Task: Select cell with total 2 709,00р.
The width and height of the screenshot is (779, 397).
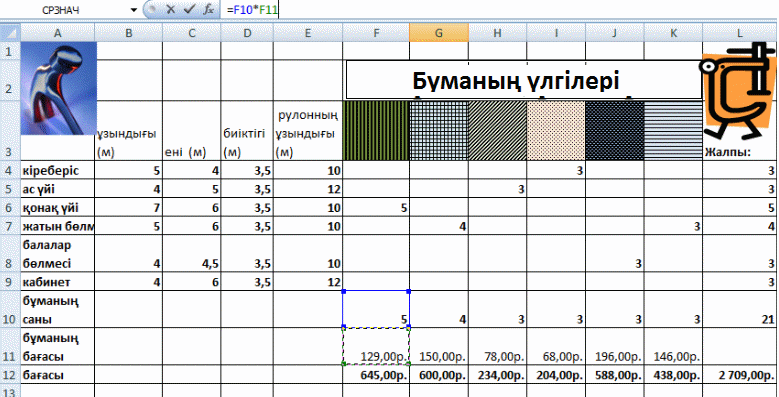Action: pyautogui.click(x=740, y=376)
